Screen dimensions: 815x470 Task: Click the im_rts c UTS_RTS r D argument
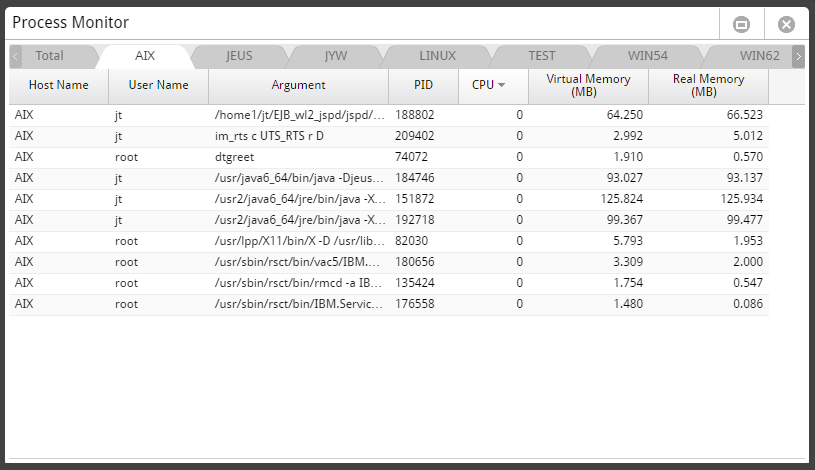(269, 136)
